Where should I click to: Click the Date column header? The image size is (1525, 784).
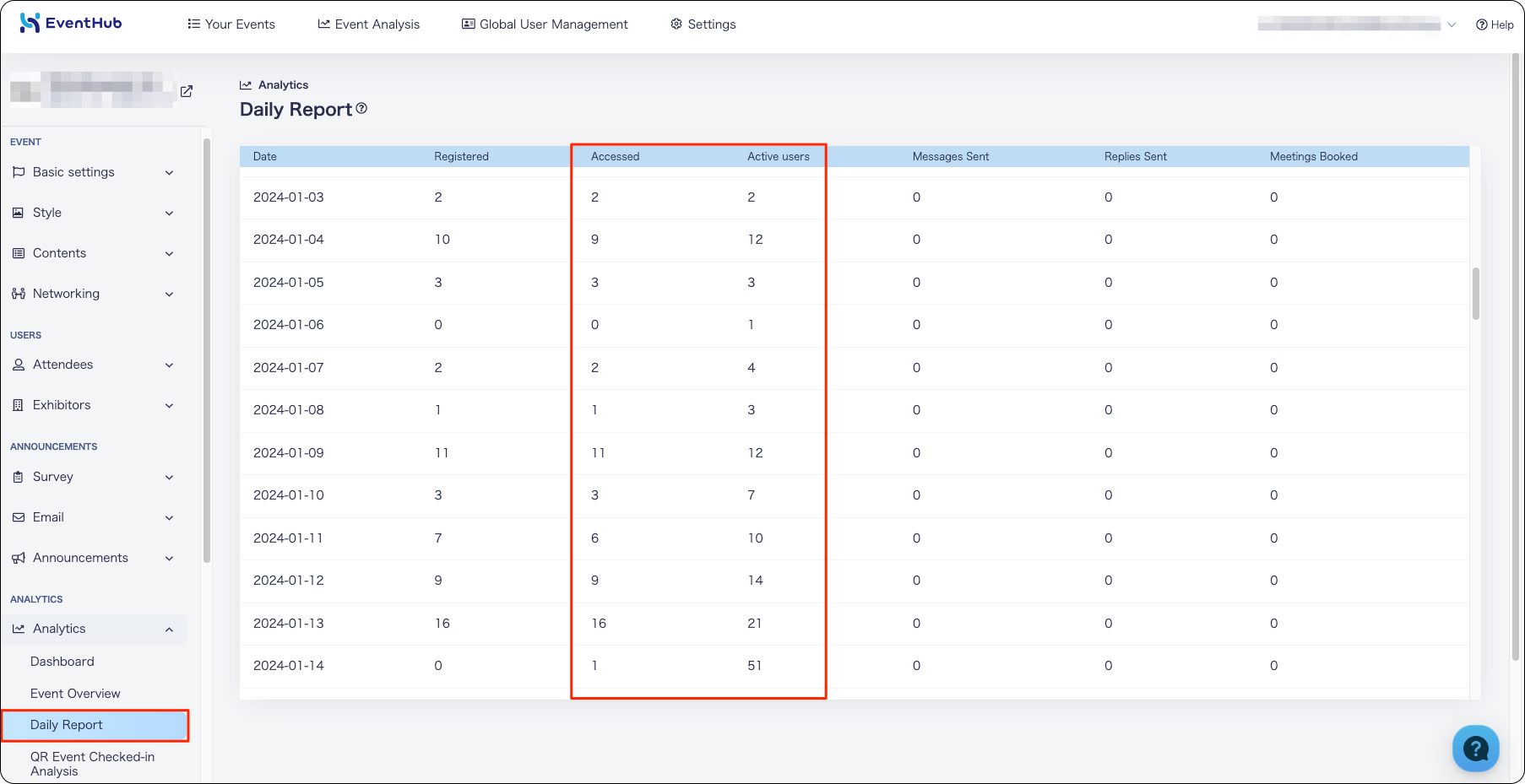pyautogui.click(x=265, y=156)
